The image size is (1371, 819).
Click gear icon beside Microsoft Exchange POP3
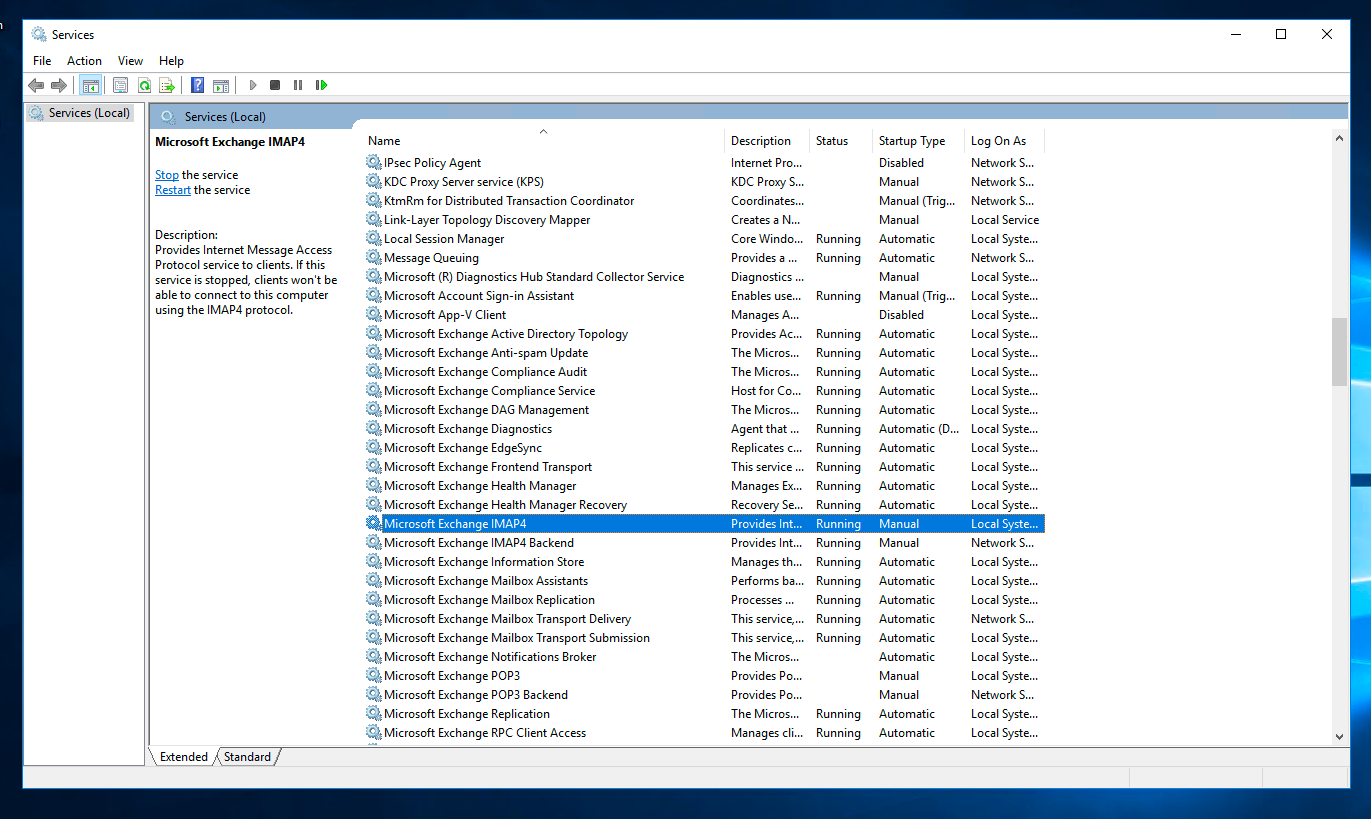click(374, 675)
